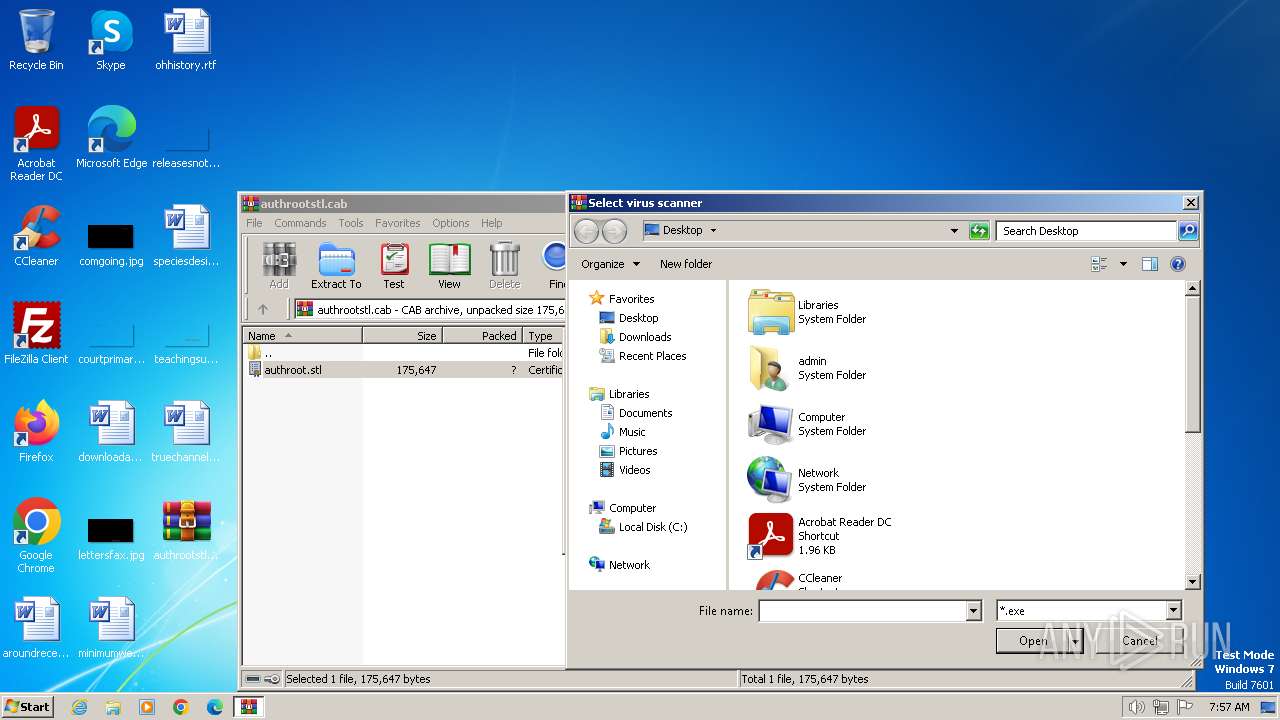Select ohhistory.rtf desktop file
The width and height of the screenshot is (1280, 720).
pos(186,40)
